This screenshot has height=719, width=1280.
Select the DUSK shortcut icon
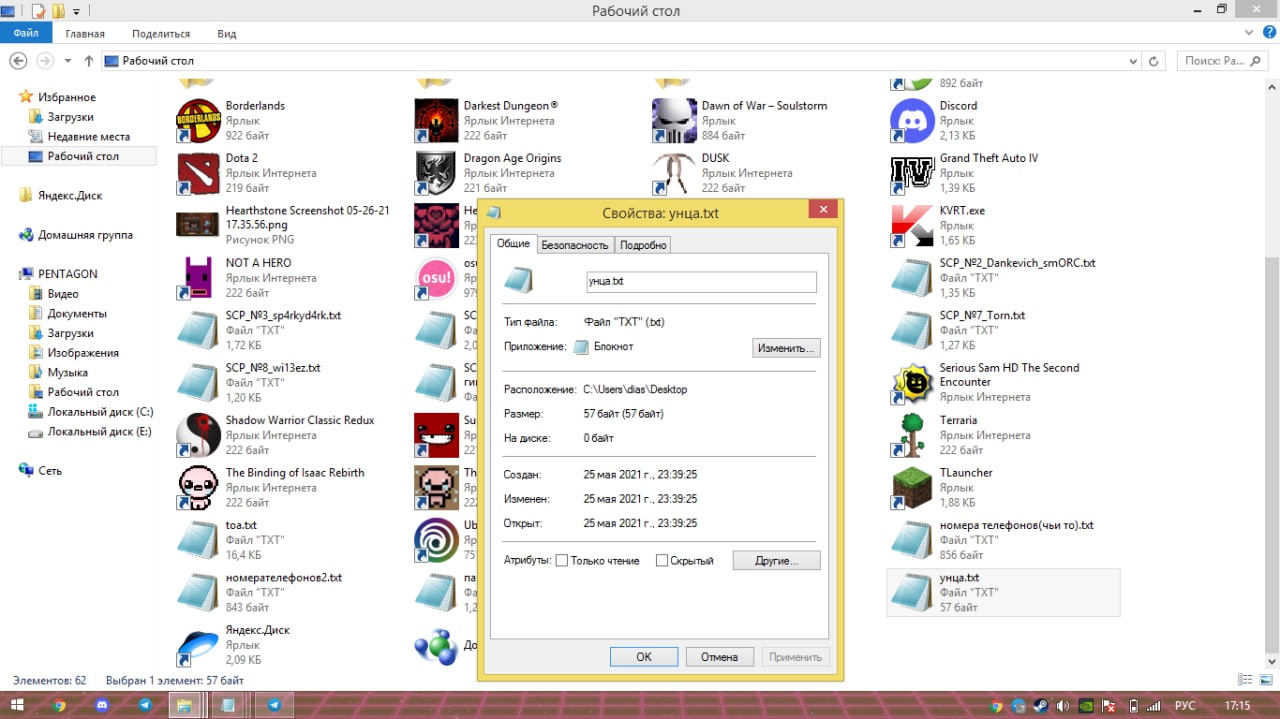[674, 174]
